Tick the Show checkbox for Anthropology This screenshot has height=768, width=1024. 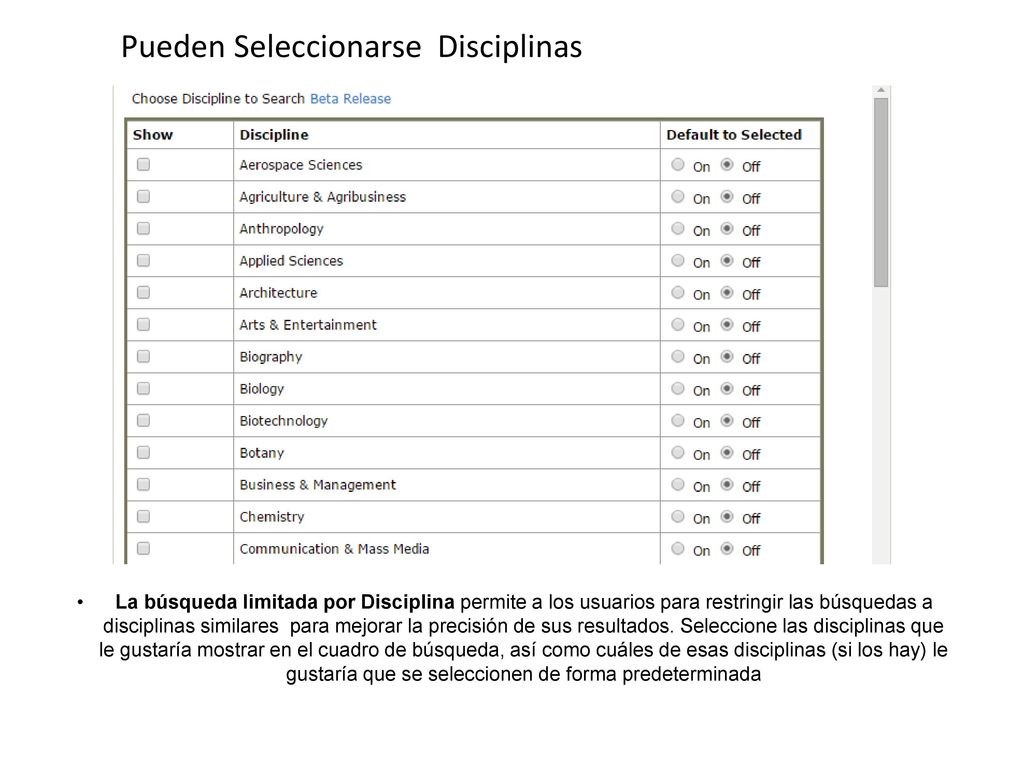coord(144,229)
